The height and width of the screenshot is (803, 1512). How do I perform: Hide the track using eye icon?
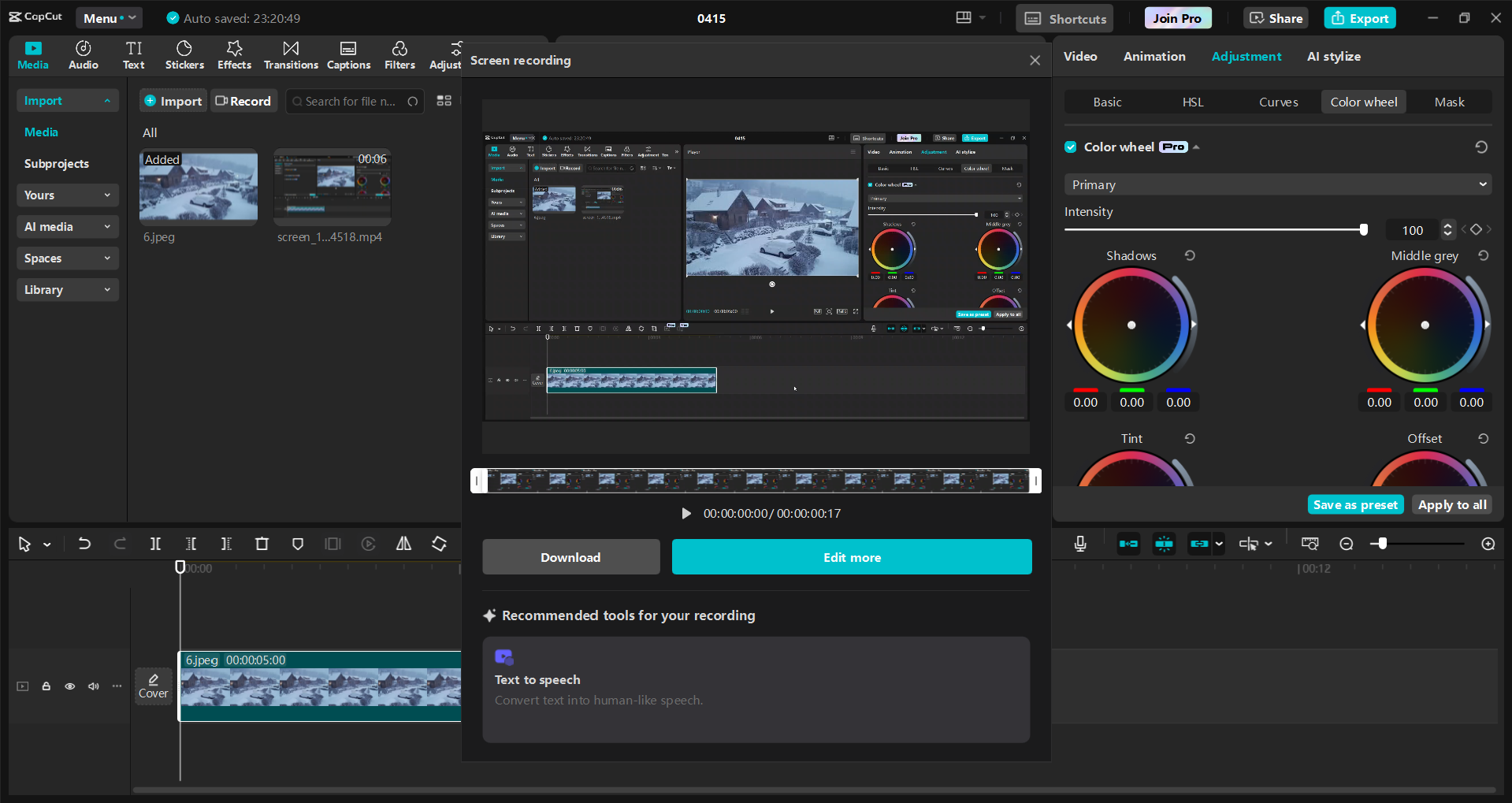point(70,686)
